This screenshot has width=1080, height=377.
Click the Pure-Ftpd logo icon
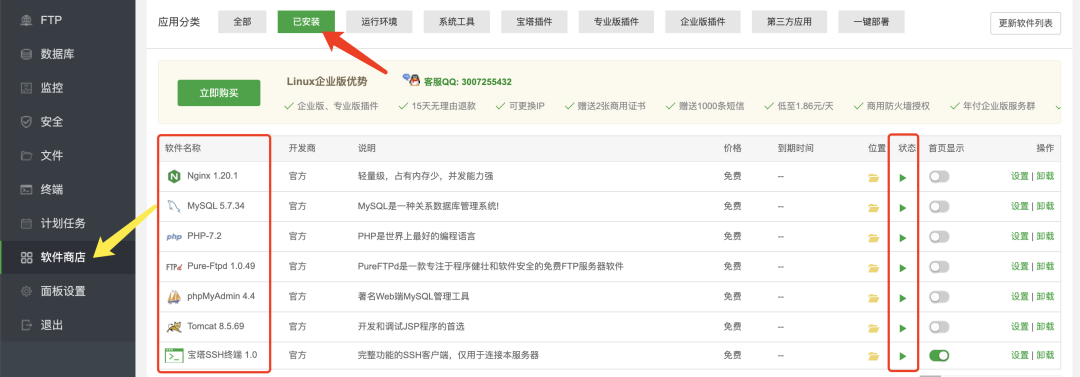tap(173, 267)
